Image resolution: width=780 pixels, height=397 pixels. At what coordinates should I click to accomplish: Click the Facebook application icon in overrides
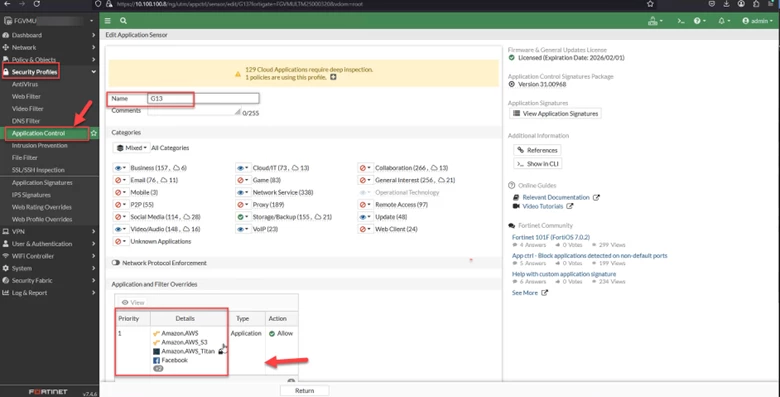pyautogui.click(x=156, y=360)
